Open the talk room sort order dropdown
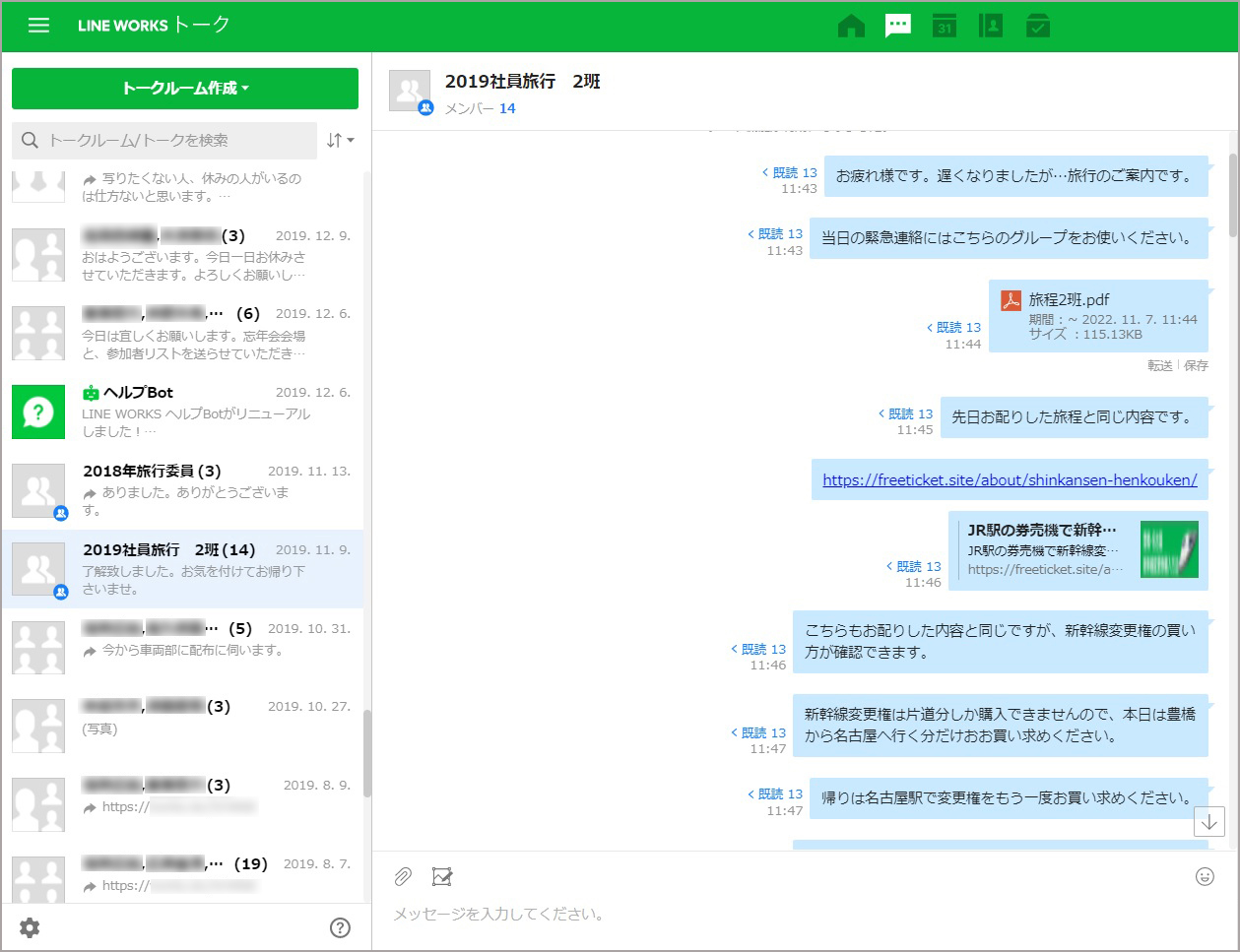 (x=340, y=141)
